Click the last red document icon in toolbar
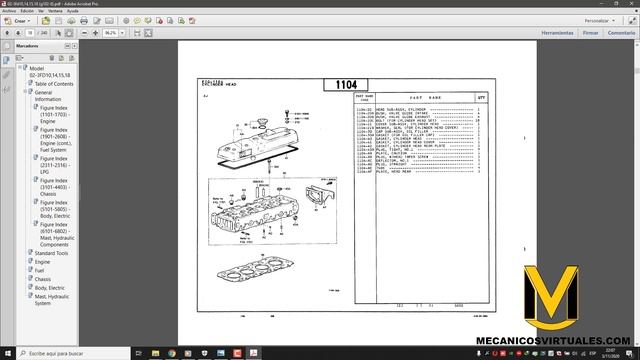 point(192,21)
